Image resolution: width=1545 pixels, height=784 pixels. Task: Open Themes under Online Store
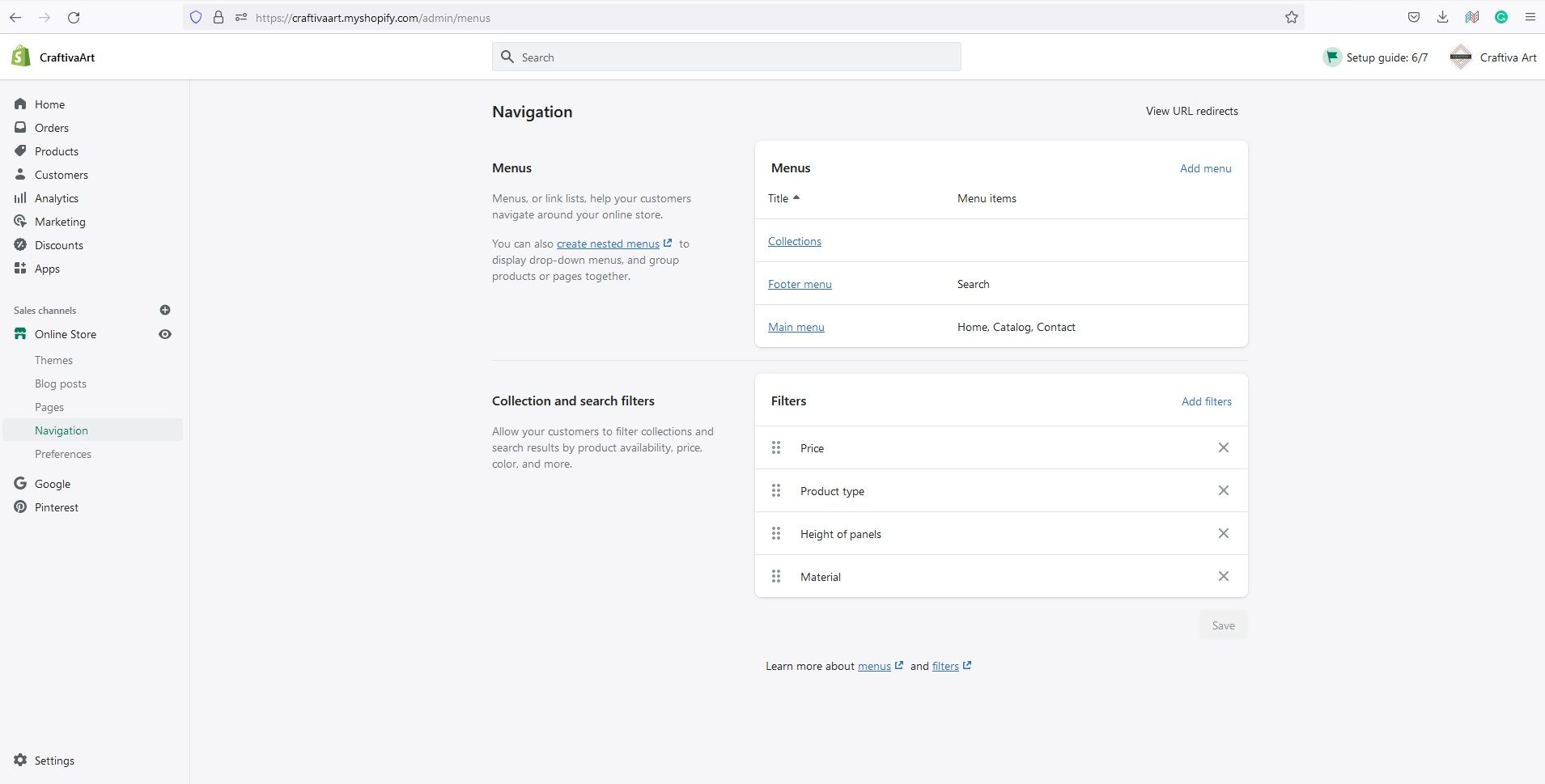[x=53, y=360]
